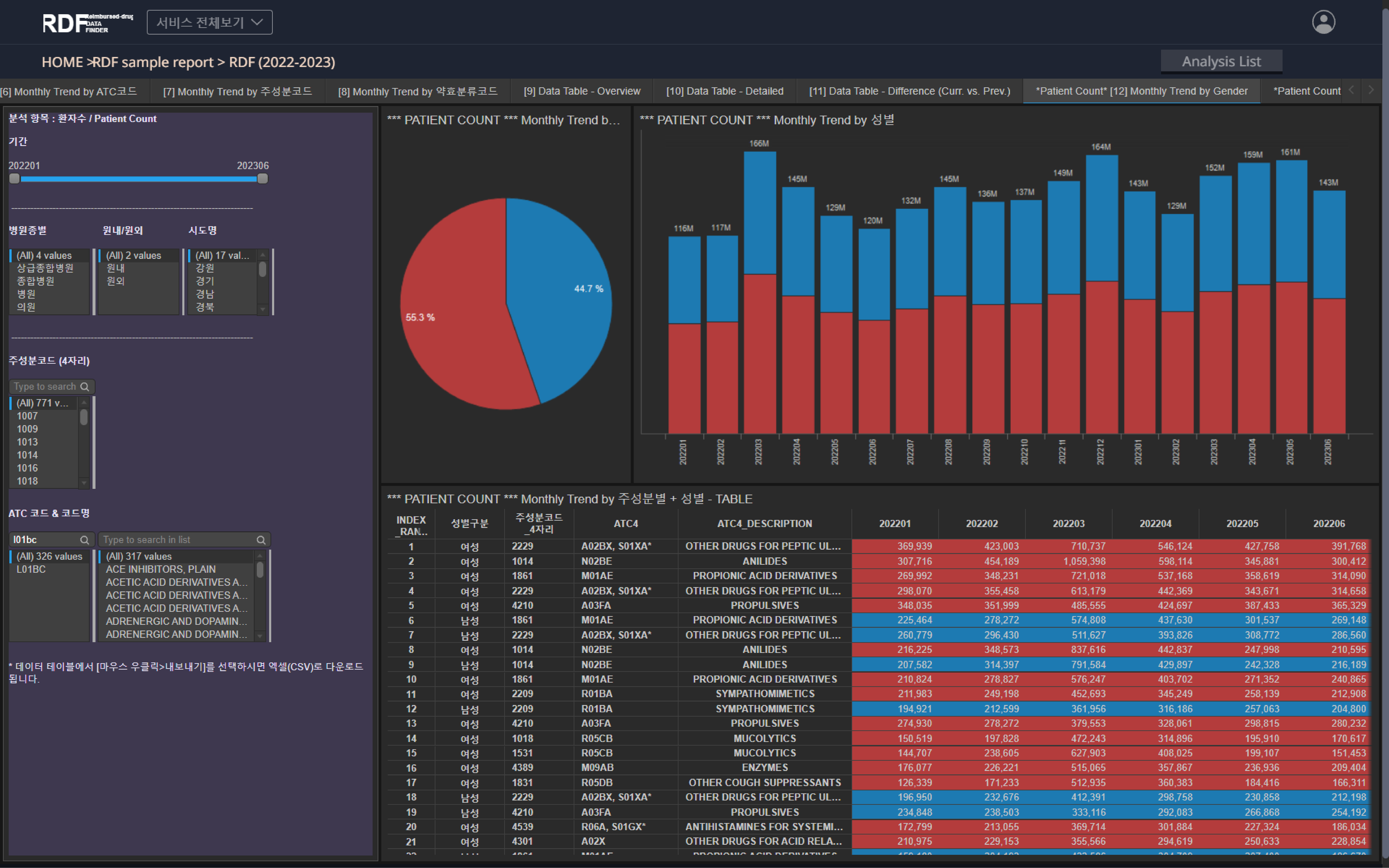Click tab scroll left arrow
This screenshot has height=868, width=1389.
point(1351,90)
